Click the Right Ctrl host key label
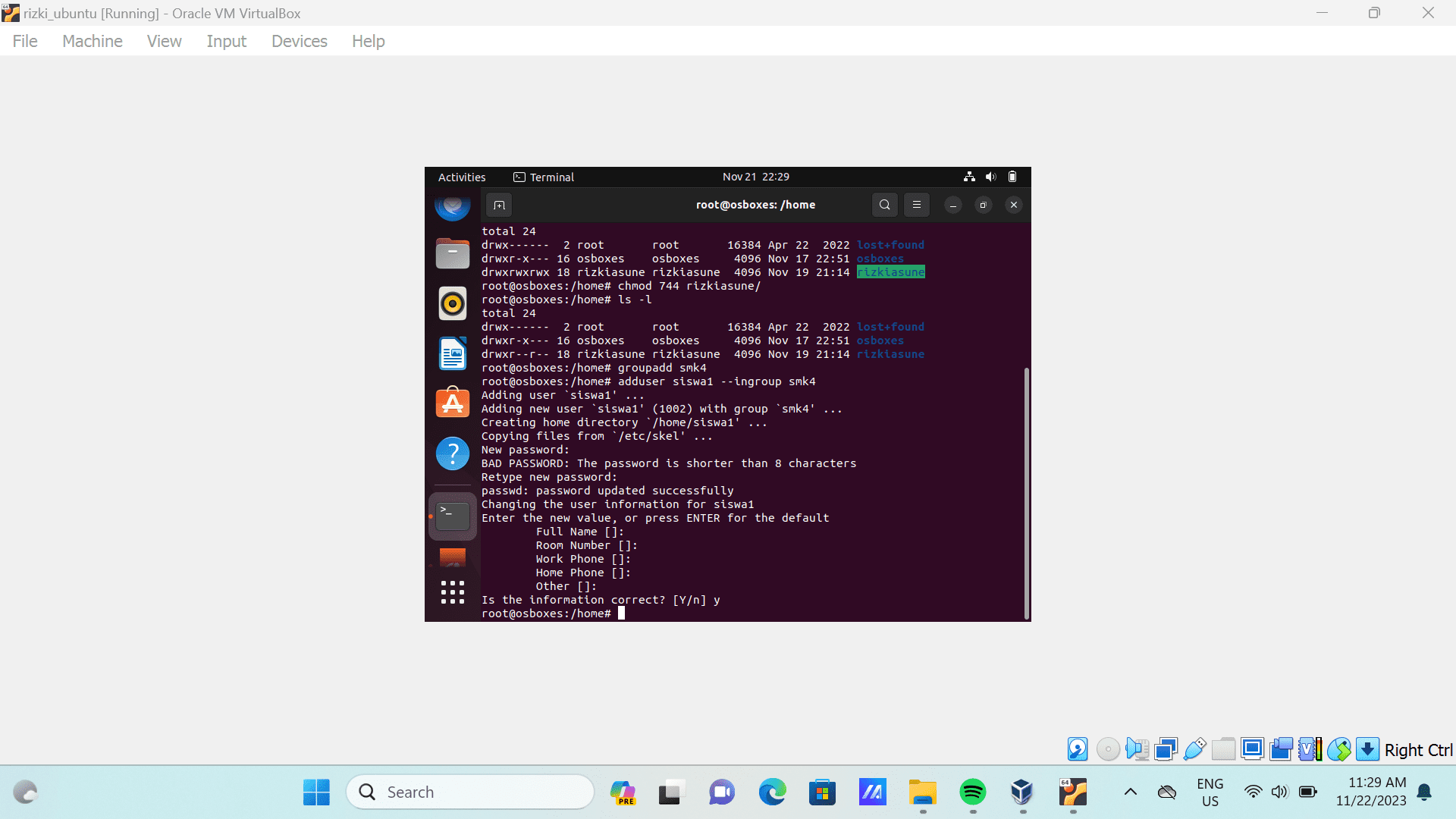The width and height of the screenshot is (1456, 819). coord(1418,750)
